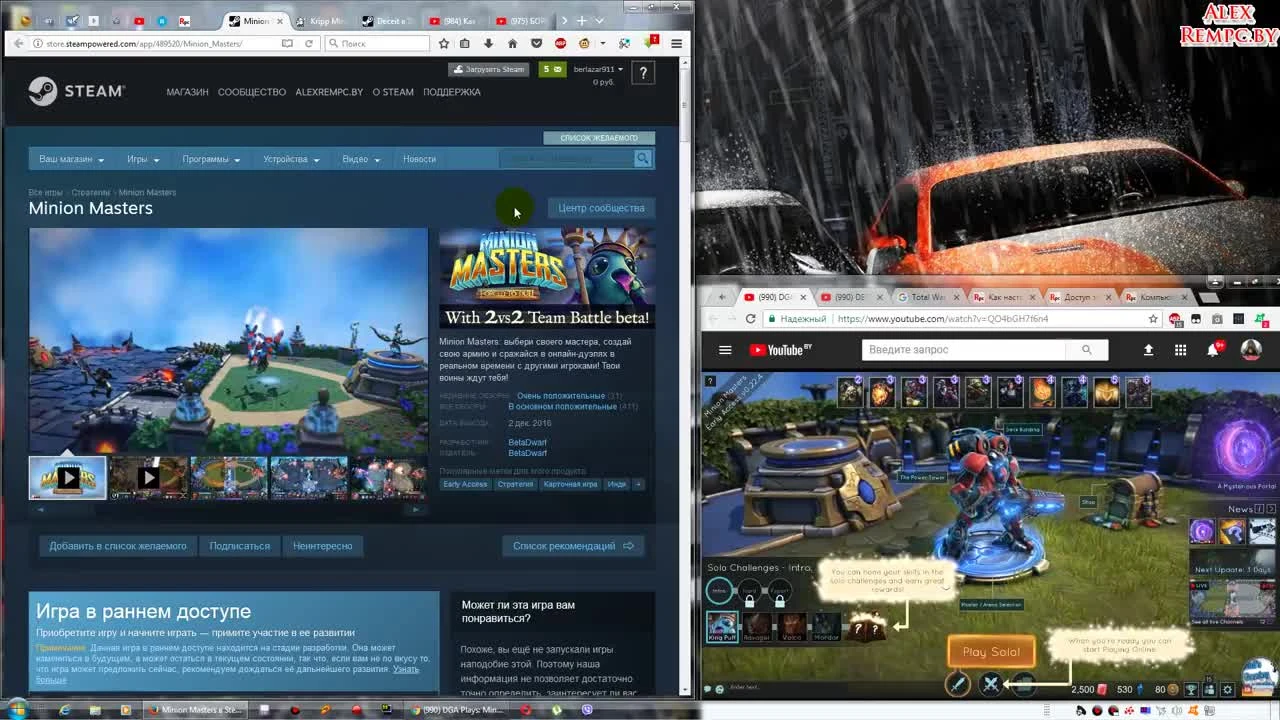
Task: Open the СООБЩЕСТВО menu in the Steam header
Action: pyautogui.click(x=252, y=92)
